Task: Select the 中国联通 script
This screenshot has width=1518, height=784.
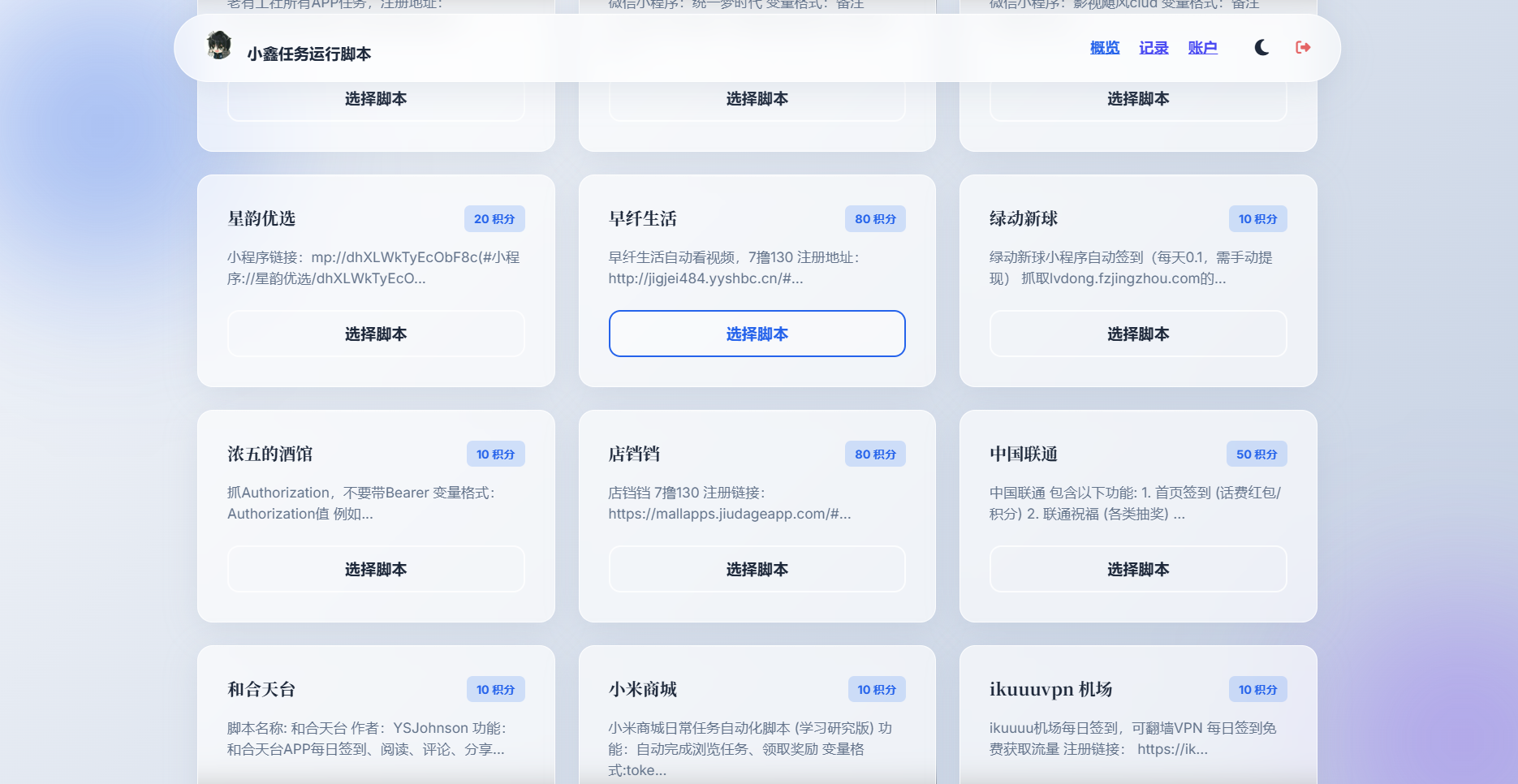Action: point(1137,569)
